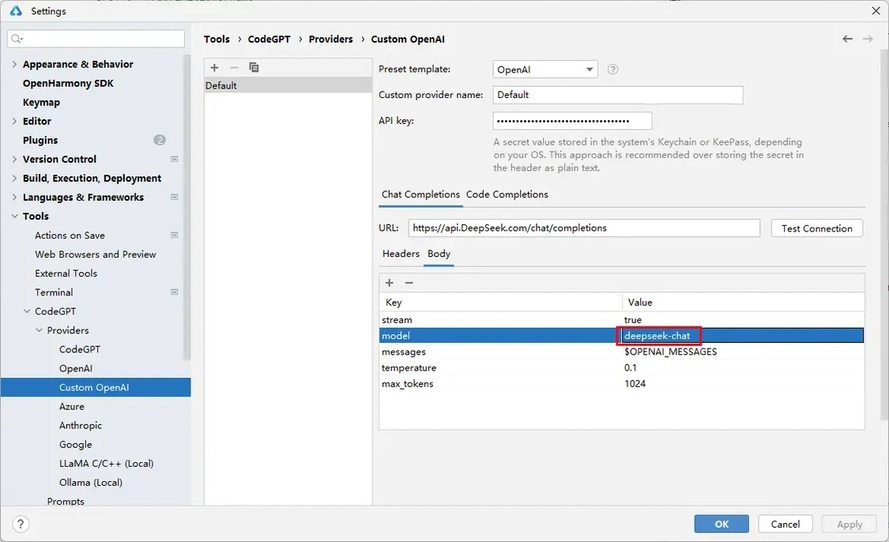Click the duplicate provider copy icon
Screen dimensions: 889x542
[x=254, y=67]
